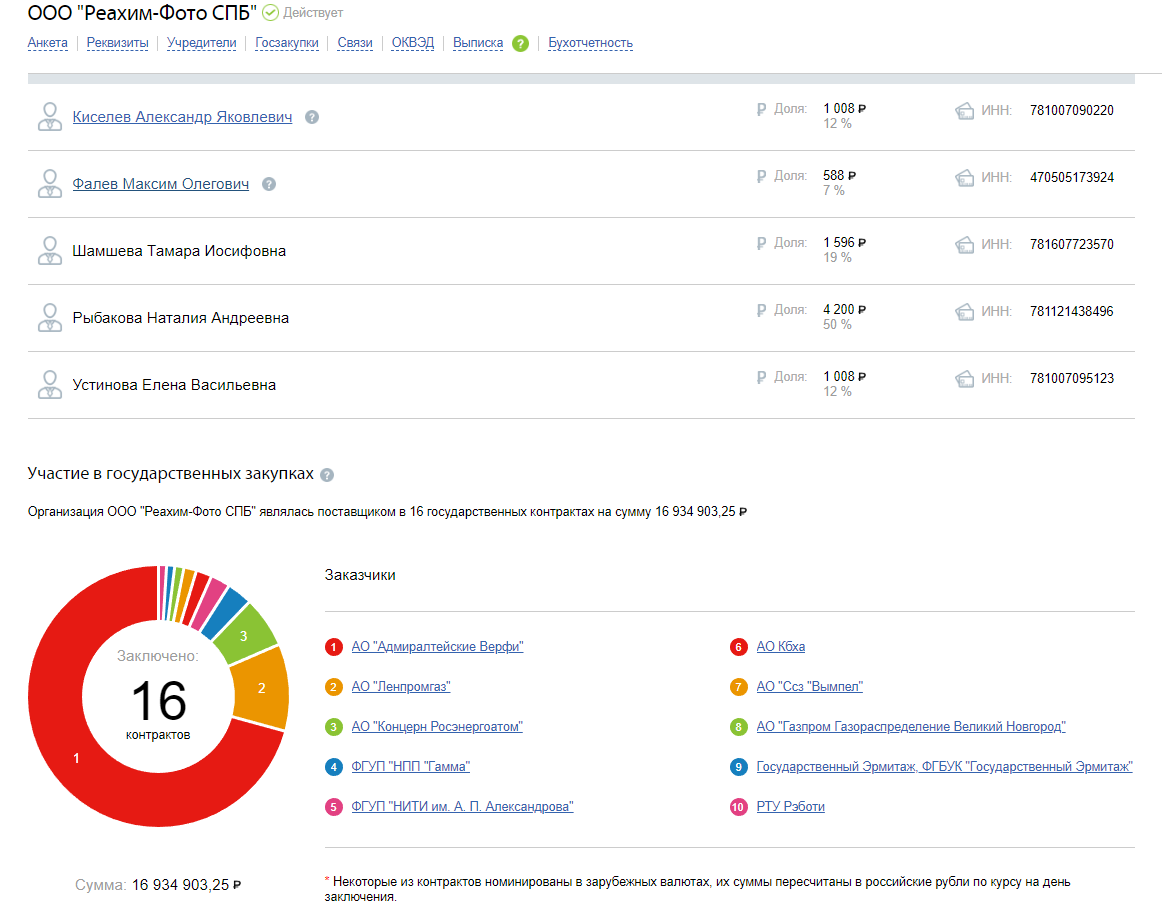Click the name Рыбакова Наталия Андреевна

[181, 318]
